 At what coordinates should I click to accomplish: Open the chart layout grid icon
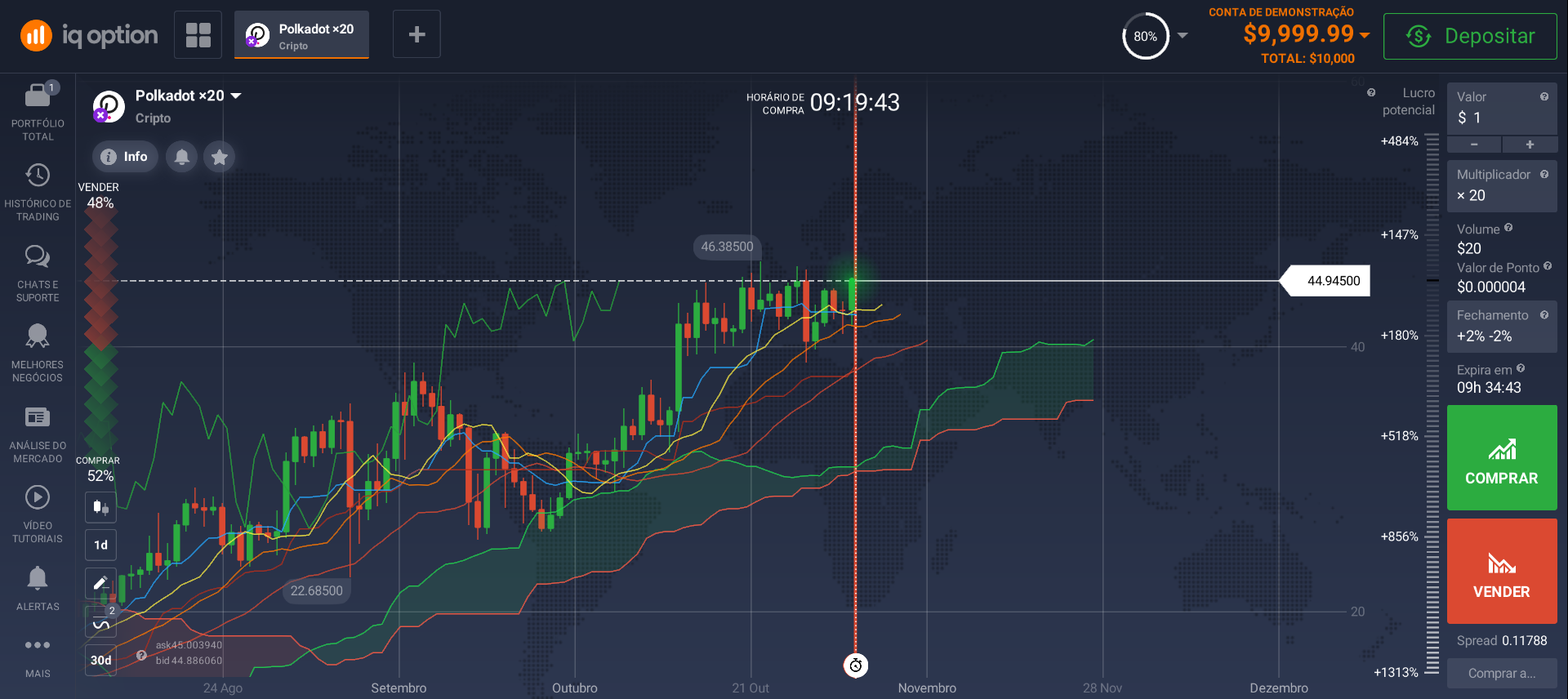pyautogui.click(x=198, y=34)
